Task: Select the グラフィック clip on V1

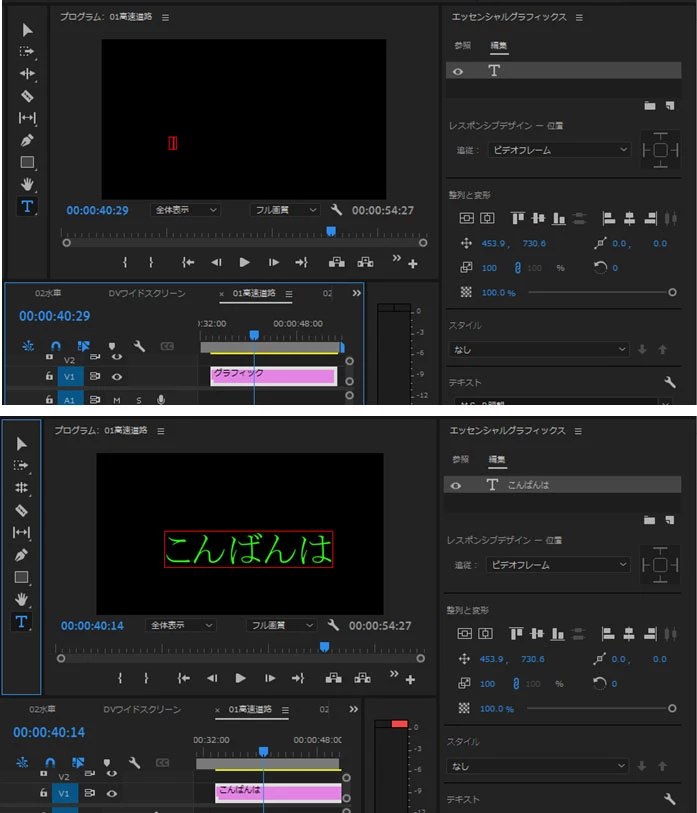Action: [273, 375]
